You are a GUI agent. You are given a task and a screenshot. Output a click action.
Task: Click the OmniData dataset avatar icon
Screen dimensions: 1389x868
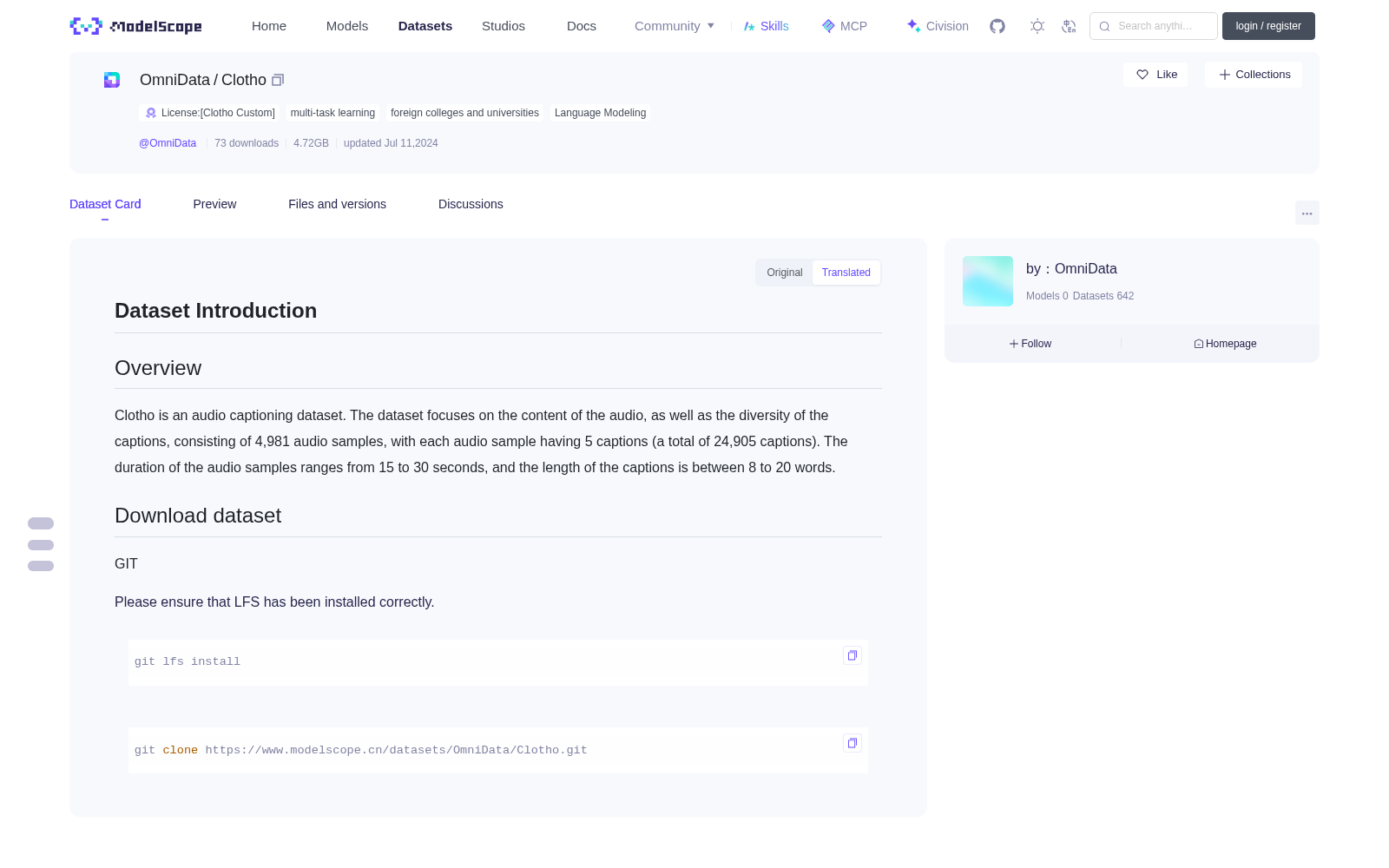112,80
